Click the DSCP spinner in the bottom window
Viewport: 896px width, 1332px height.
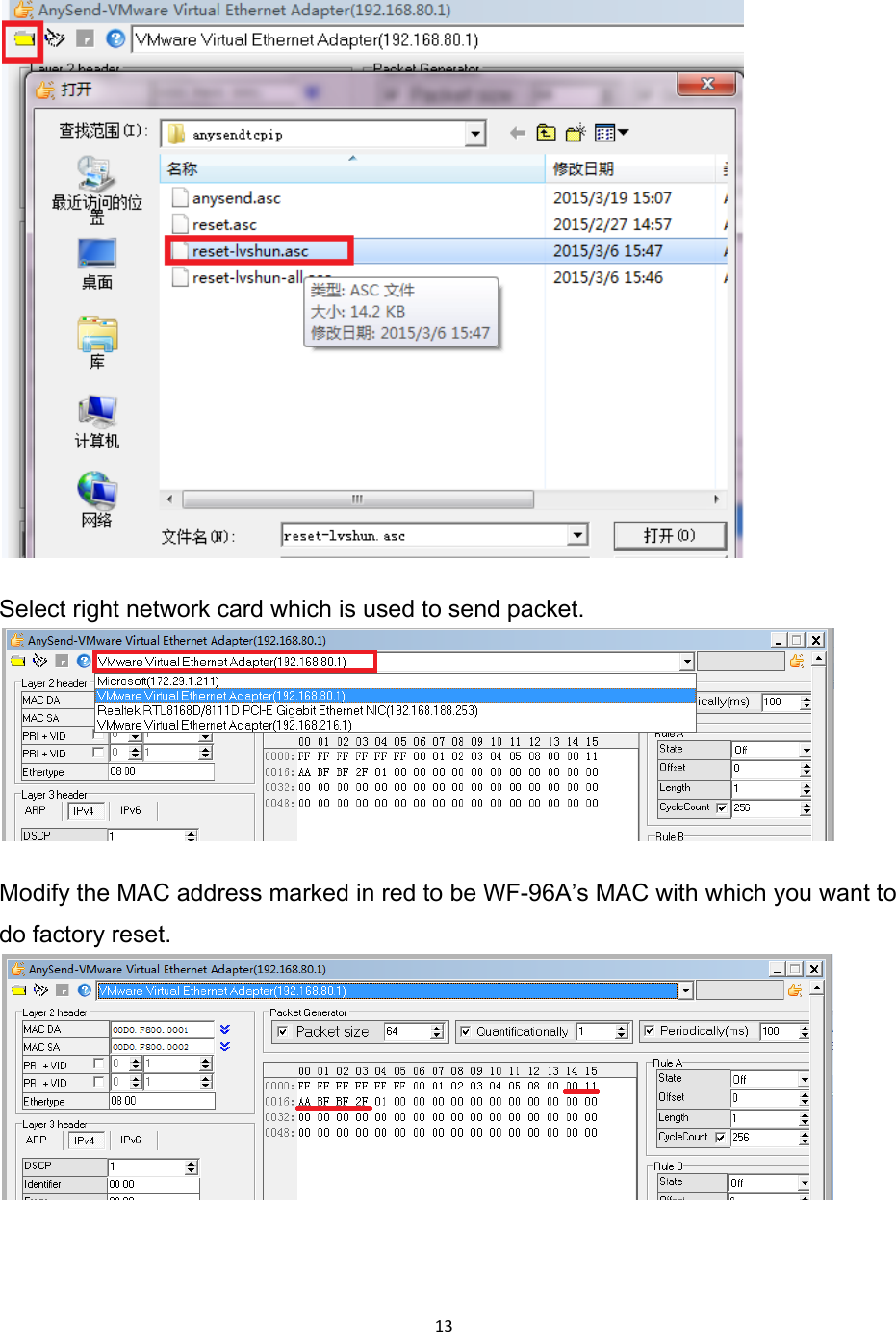click(x=191, y=1166)
